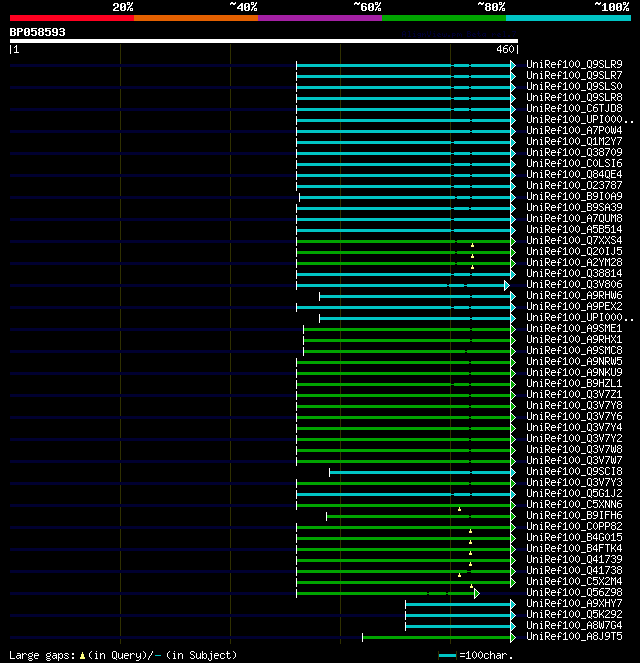Select the UniRef100_Q56Z98 label
The width and height of the screenshot is (640, 663).
(x=574, y=592)
